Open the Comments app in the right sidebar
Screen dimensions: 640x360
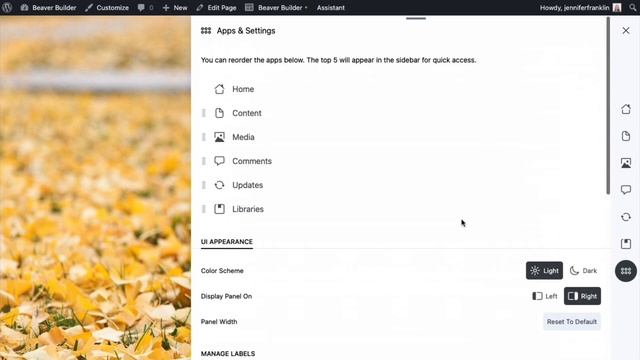[626, 190]
